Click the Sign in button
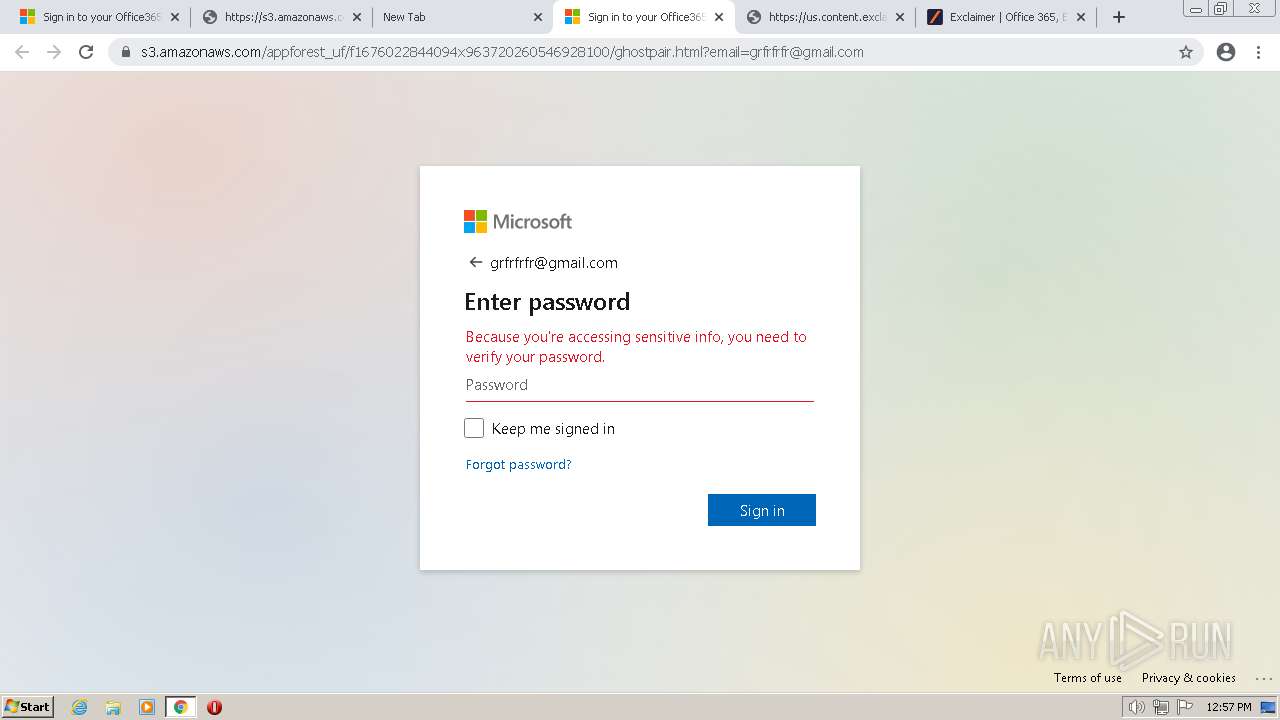The image size is (1280, 720). point(762,510)
